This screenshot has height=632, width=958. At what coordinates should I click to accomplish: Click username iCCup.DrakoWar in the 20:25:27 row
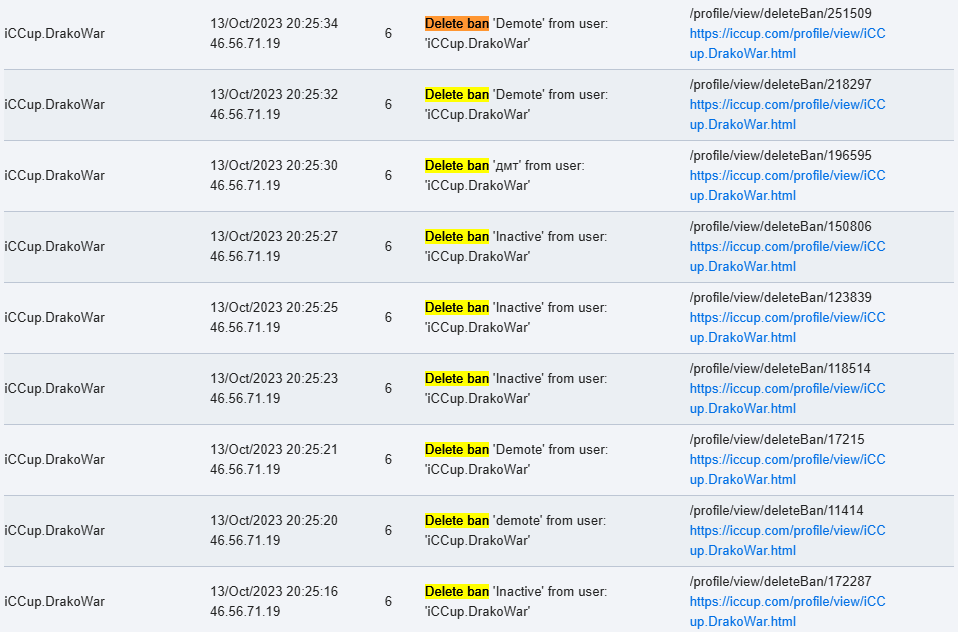54,246
